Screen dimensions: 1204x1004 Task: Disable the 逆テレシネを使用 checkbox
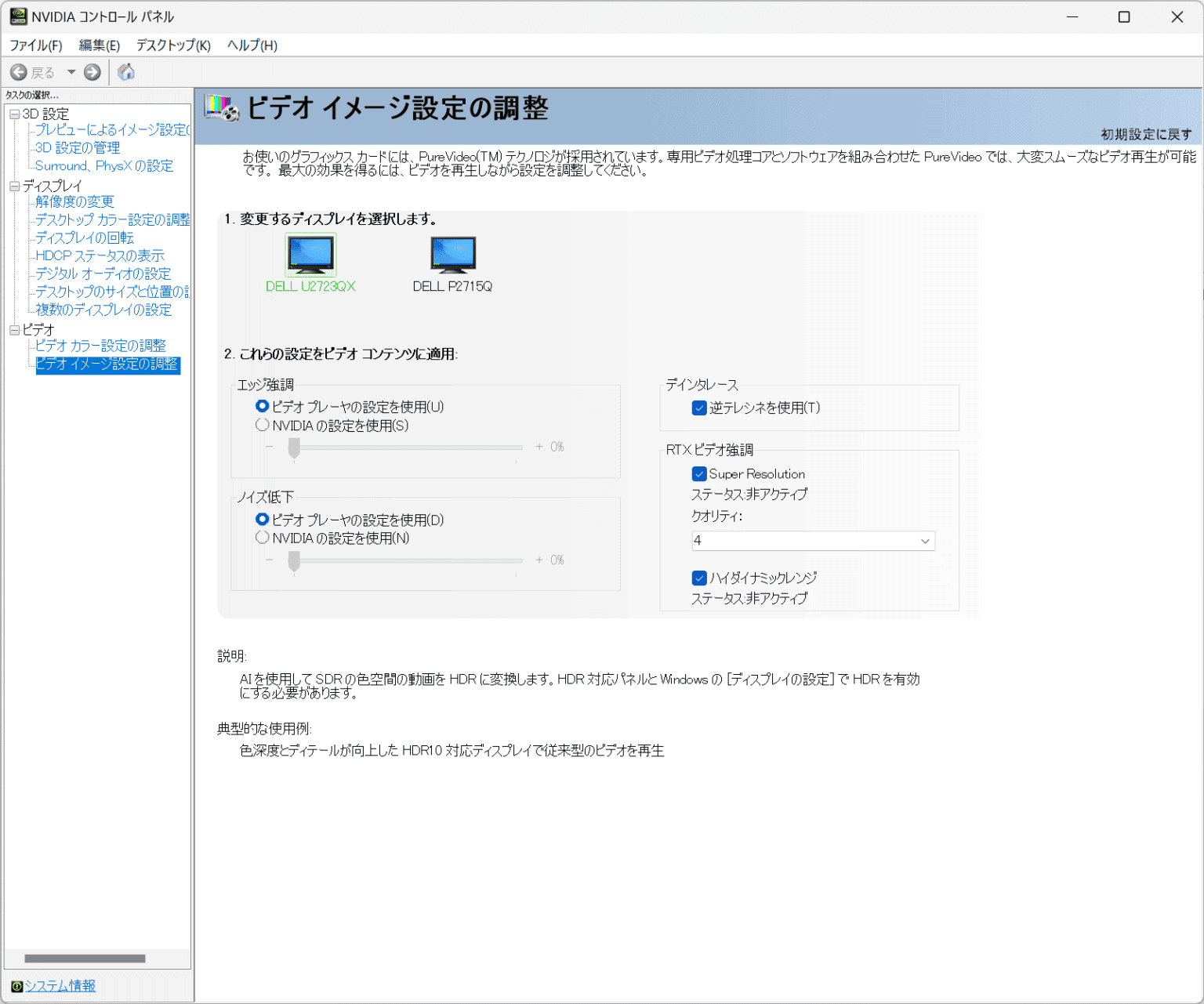tap(699, 408)
